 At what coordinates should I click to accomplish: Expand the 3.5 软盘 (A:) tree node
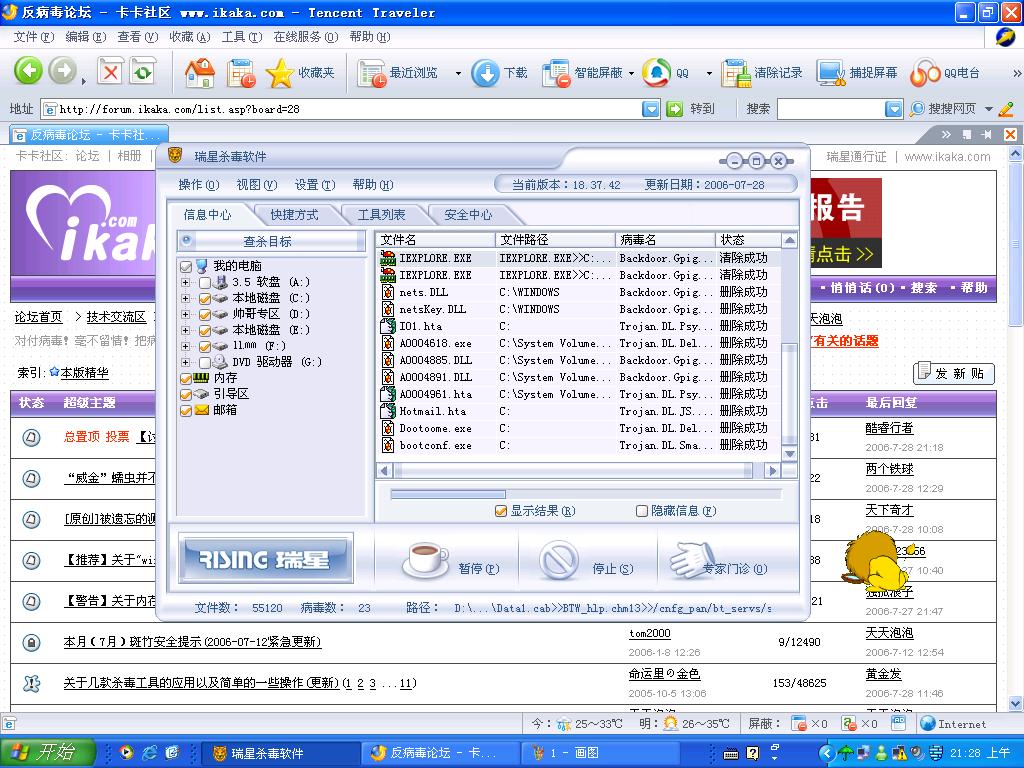point(185,282)
